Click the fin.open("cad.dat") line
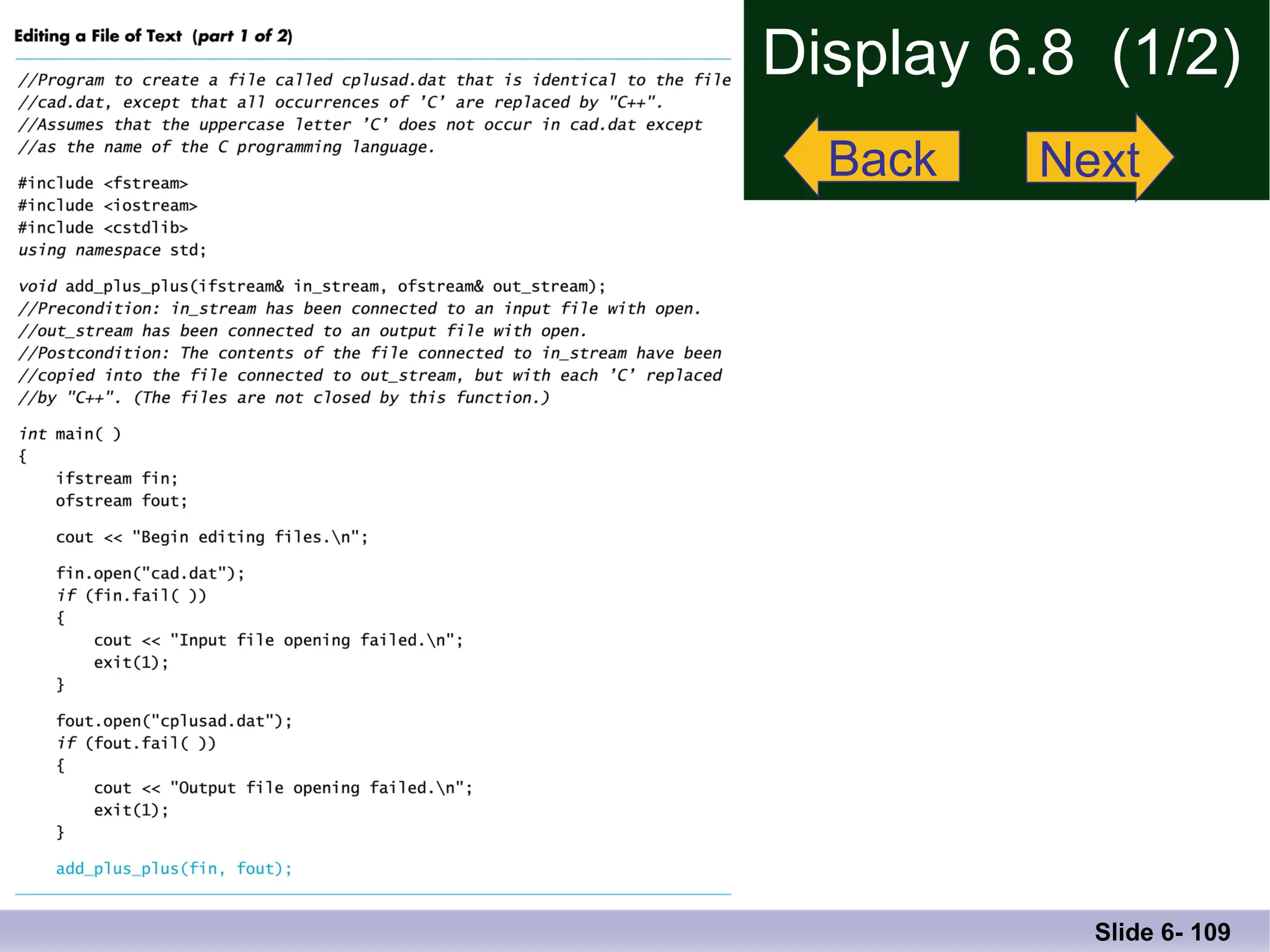The width and height of the screenshot is (1270, 952). [x=151, y=573]
